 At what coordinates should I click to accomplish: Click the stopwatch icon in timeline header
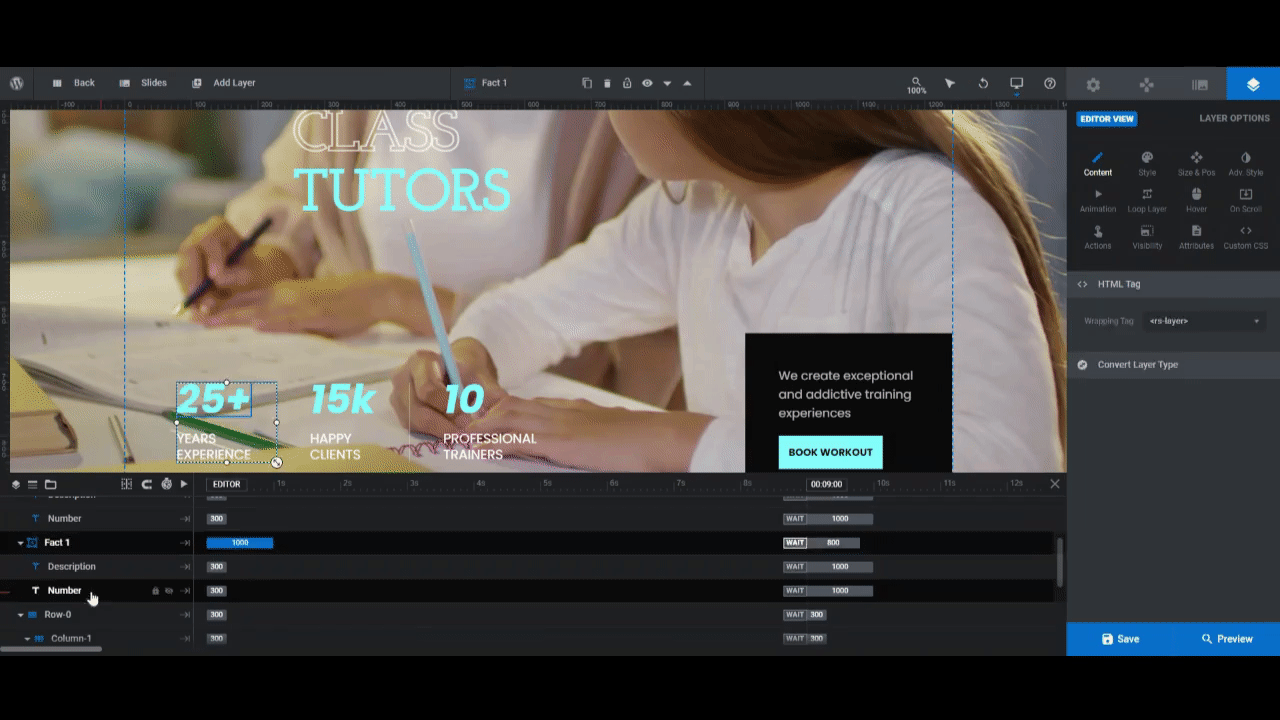[166, 484]
